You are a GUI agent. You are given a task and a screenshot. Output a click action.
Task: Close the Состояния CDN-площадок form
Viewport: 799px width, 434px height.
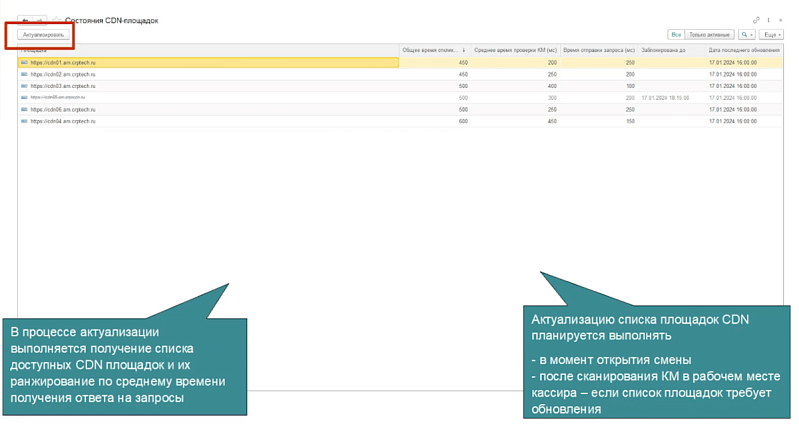pyautogui.click(x=781, y=20)
